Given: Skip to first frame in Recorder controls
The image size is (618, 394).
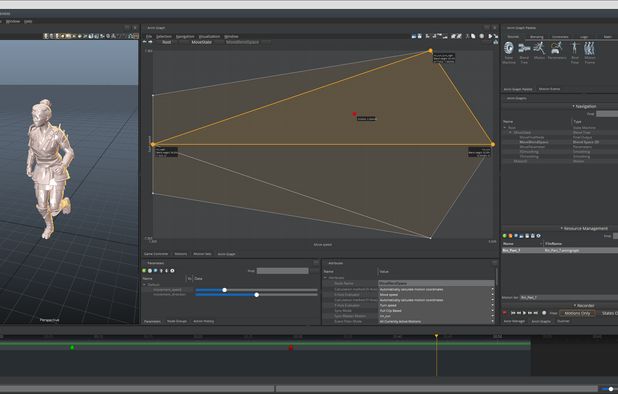Looking at the screenshot, I should (x=513, y=313).
